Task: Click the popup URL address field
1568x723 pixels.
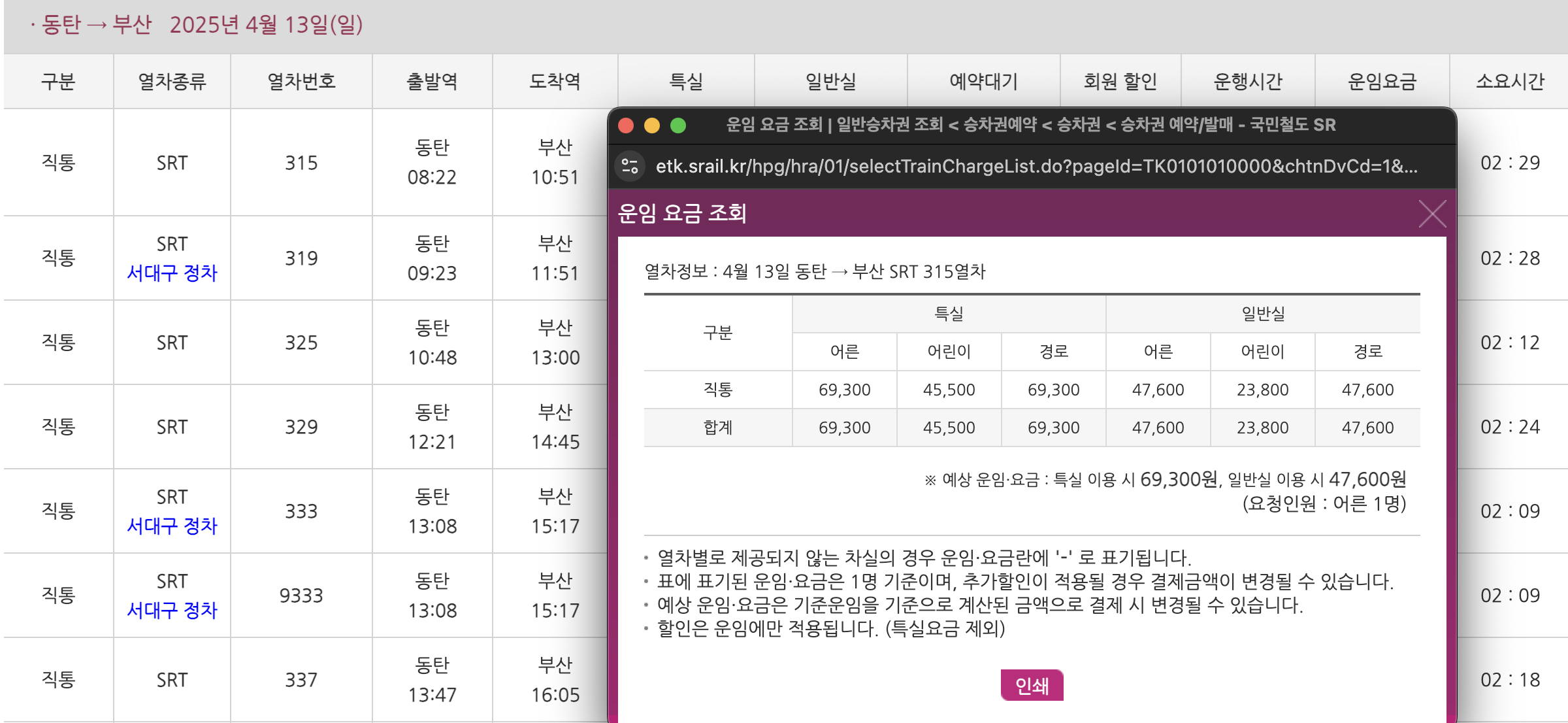Action: (1036, 166)
